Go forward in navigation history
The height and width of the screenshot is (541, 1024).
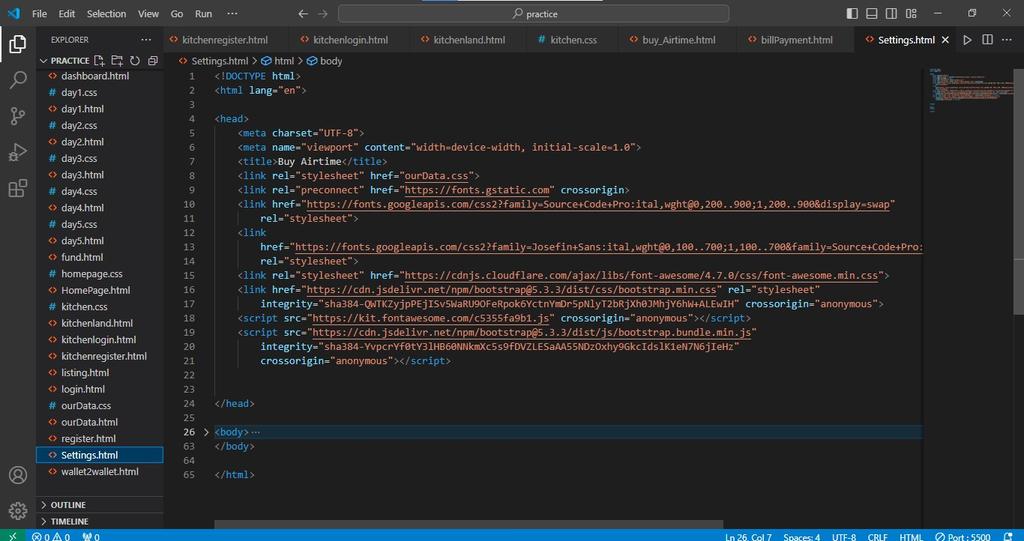[323, 14]
